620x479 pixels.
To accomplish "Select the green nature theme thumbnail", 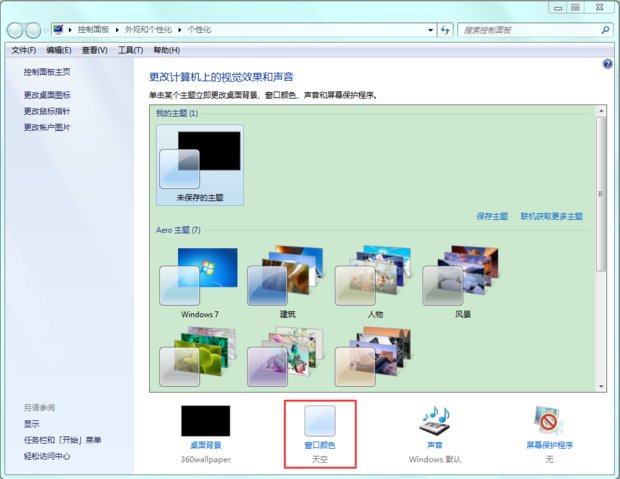I will click(x=199, y=357).
